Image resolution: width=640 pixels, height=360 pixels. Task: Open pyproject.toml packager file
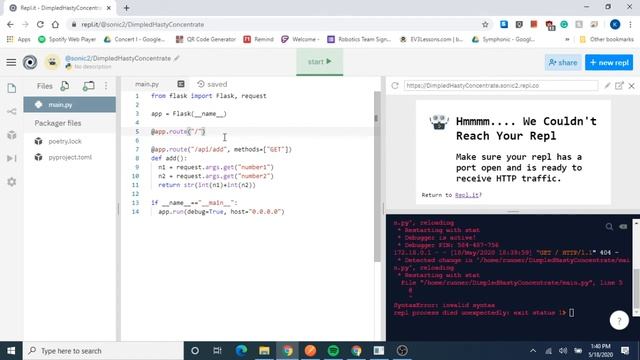pyautogui.click(x=69, y=157)
